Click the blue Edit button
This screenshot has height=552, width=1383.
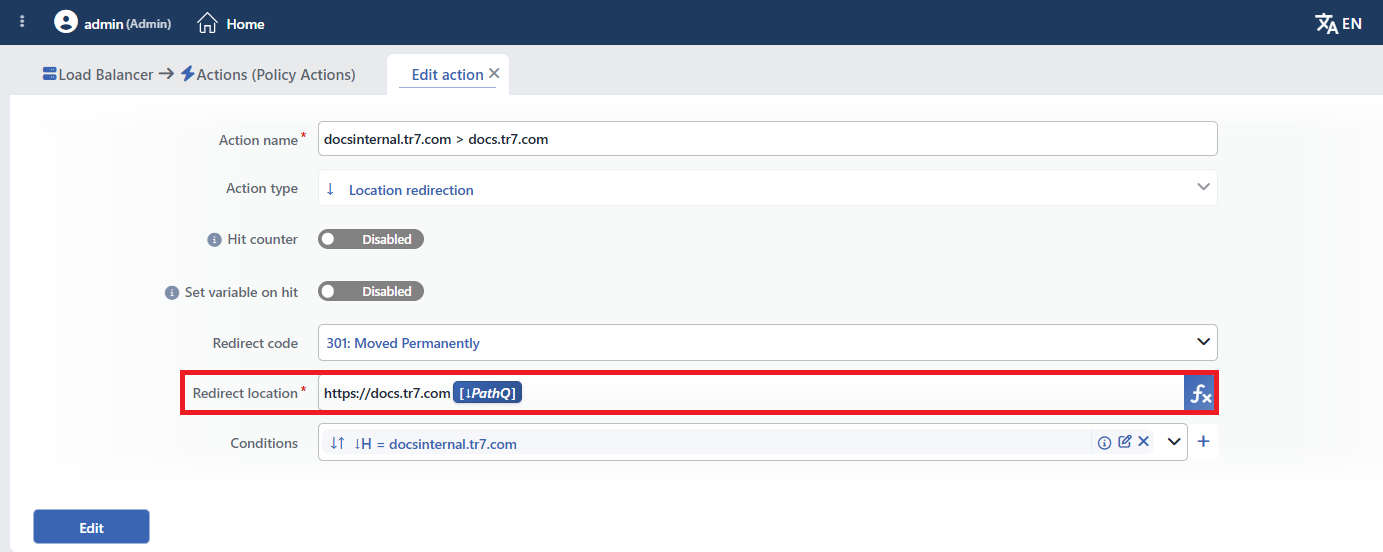click(x=91, y=527)
